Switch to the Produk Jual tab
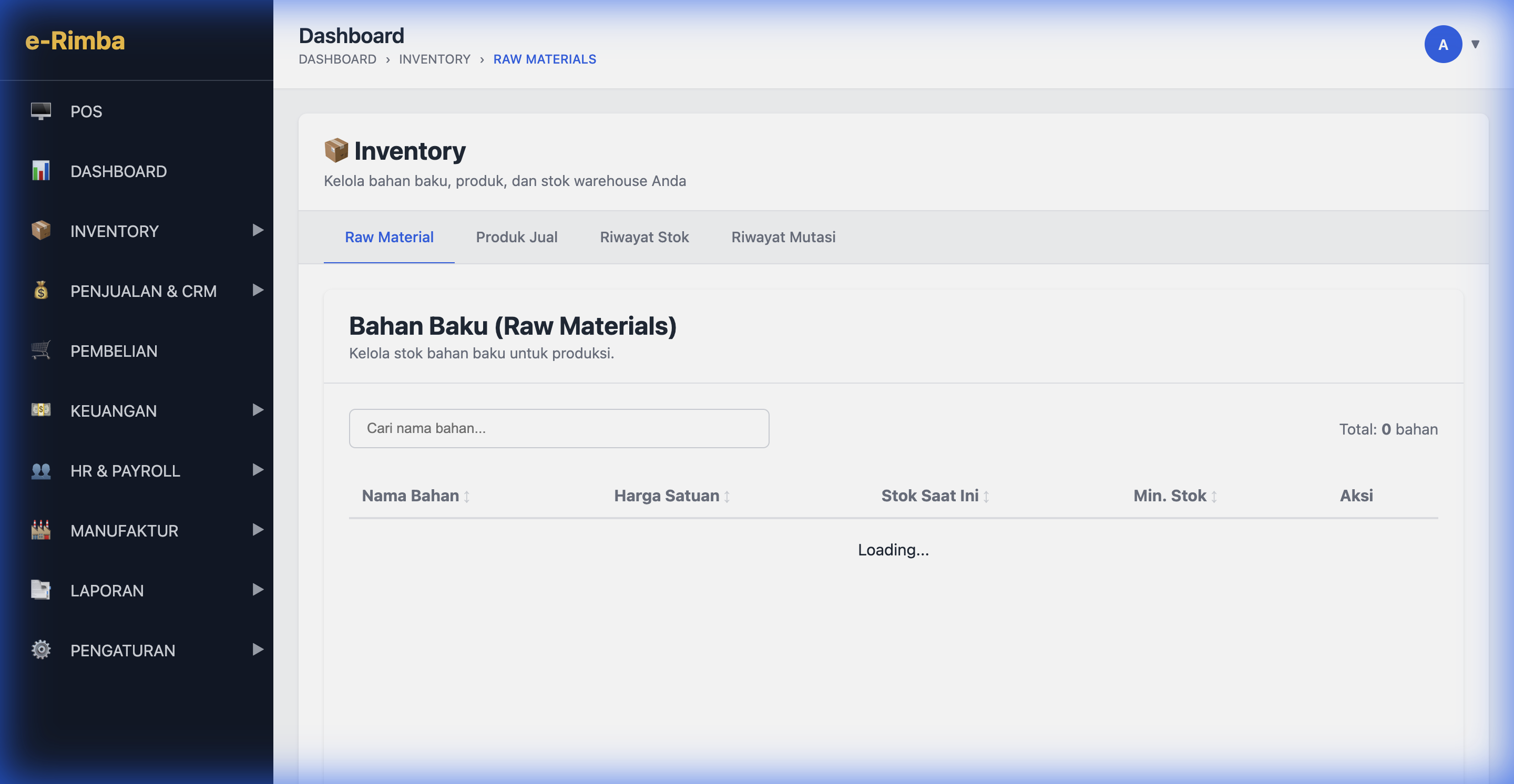The height and width of the screenshot is (784, 1514). click(516, 238)
